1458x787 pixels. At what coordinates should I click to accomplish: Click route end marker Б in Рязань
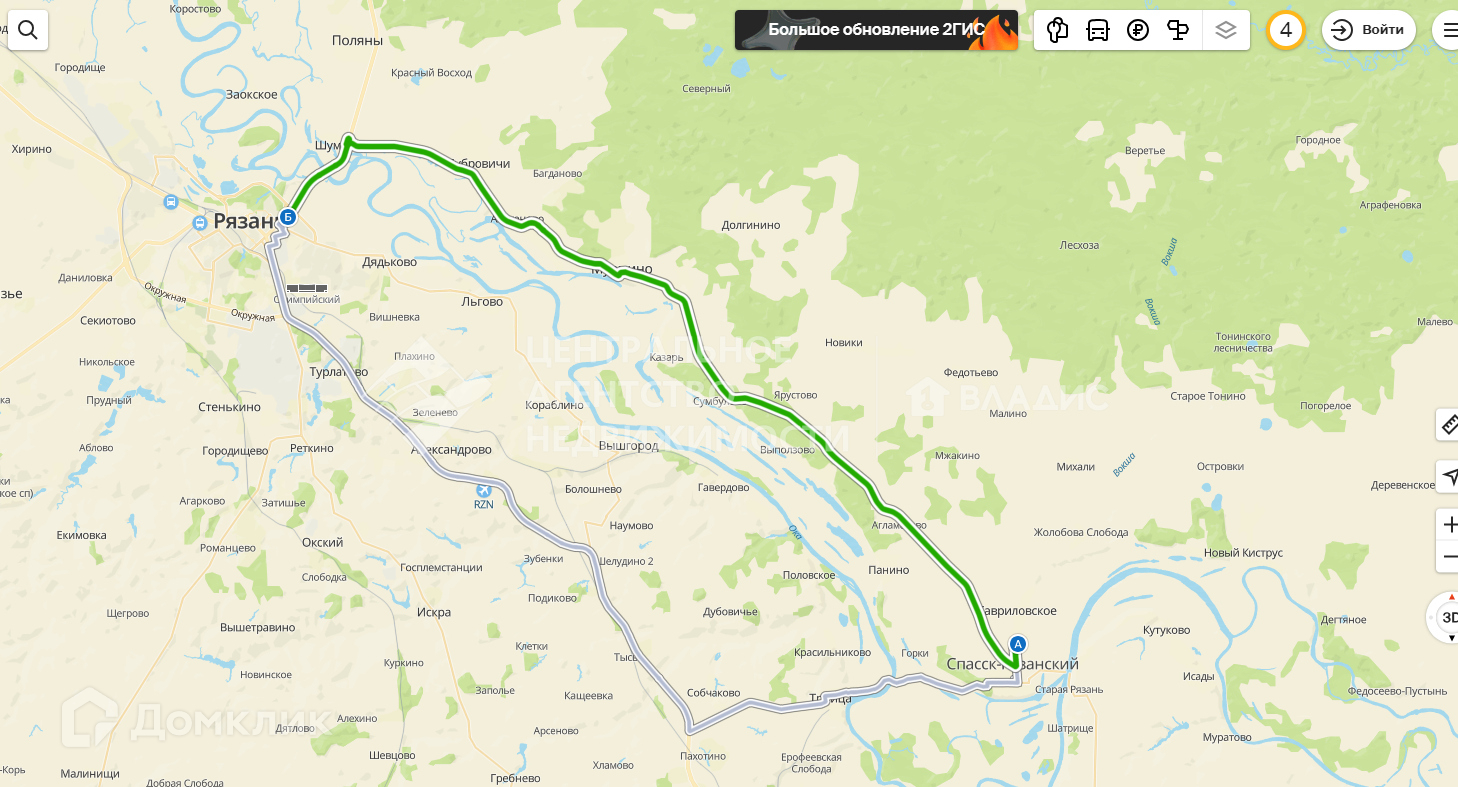click(x=288, y=216)
